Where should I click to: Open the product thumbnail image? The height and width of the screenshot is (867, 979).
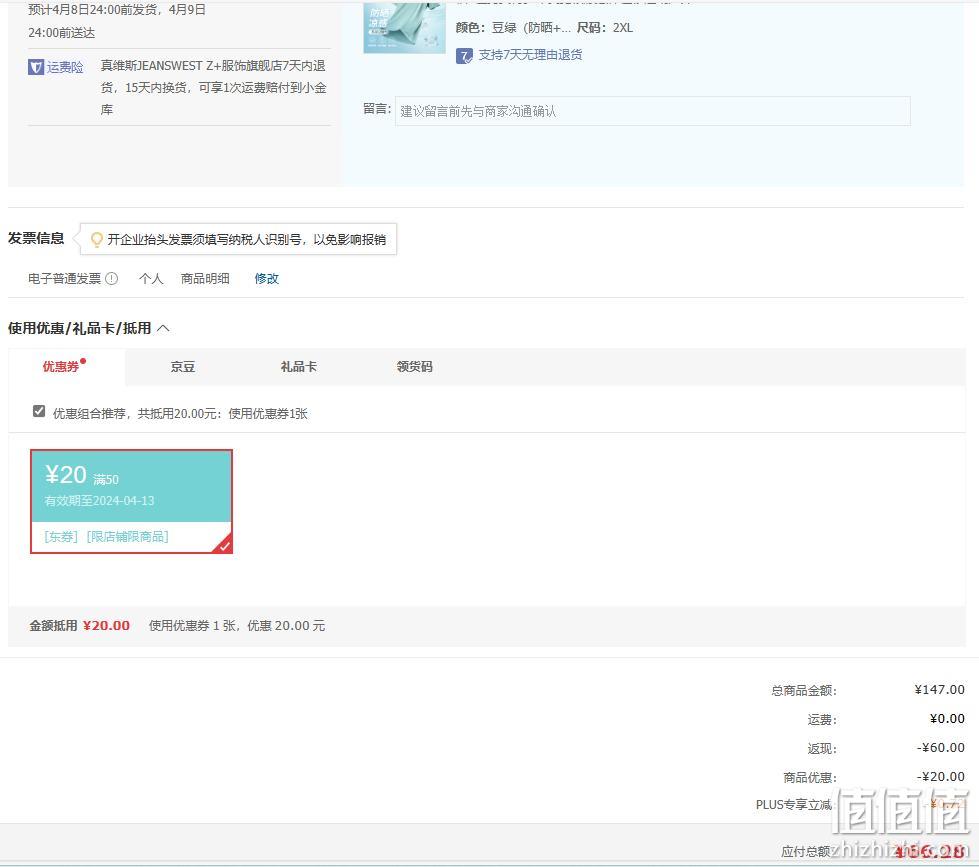pyautogui.click(x=404, y=27)
